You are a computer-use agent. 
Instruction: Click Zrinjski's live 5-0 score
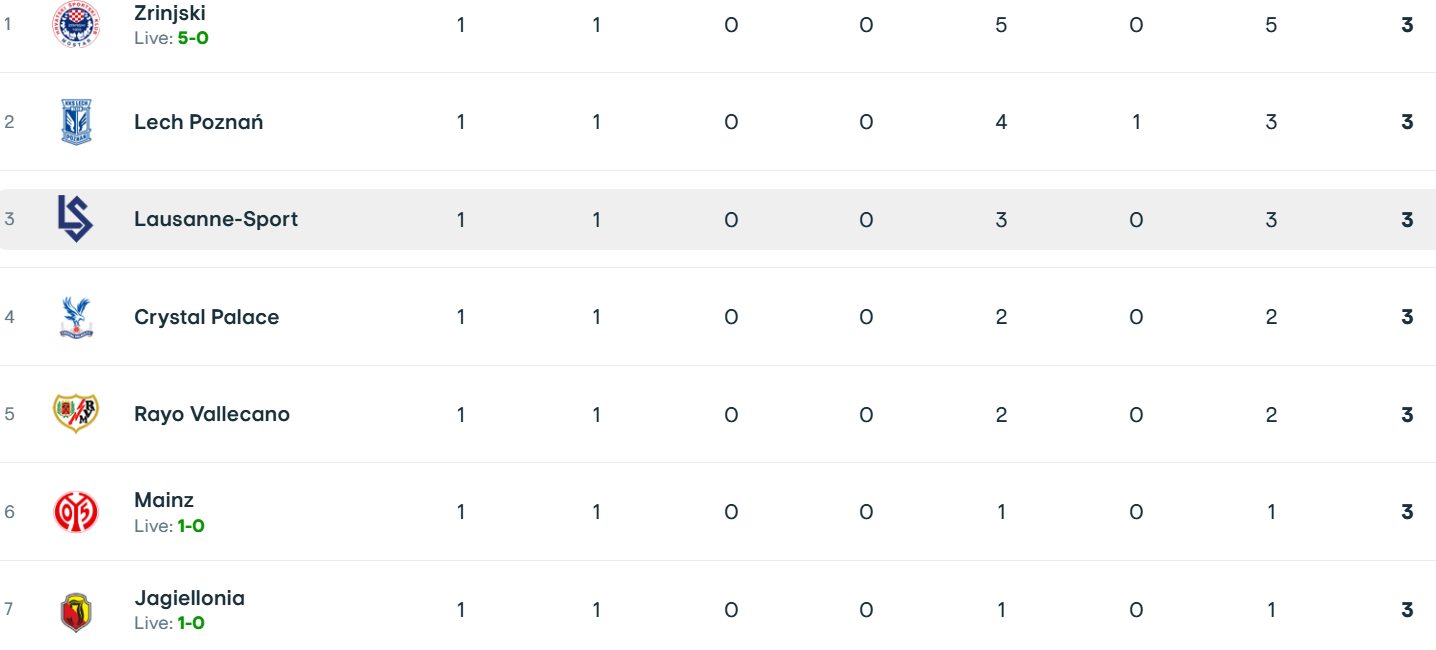[x=193, y=38]
